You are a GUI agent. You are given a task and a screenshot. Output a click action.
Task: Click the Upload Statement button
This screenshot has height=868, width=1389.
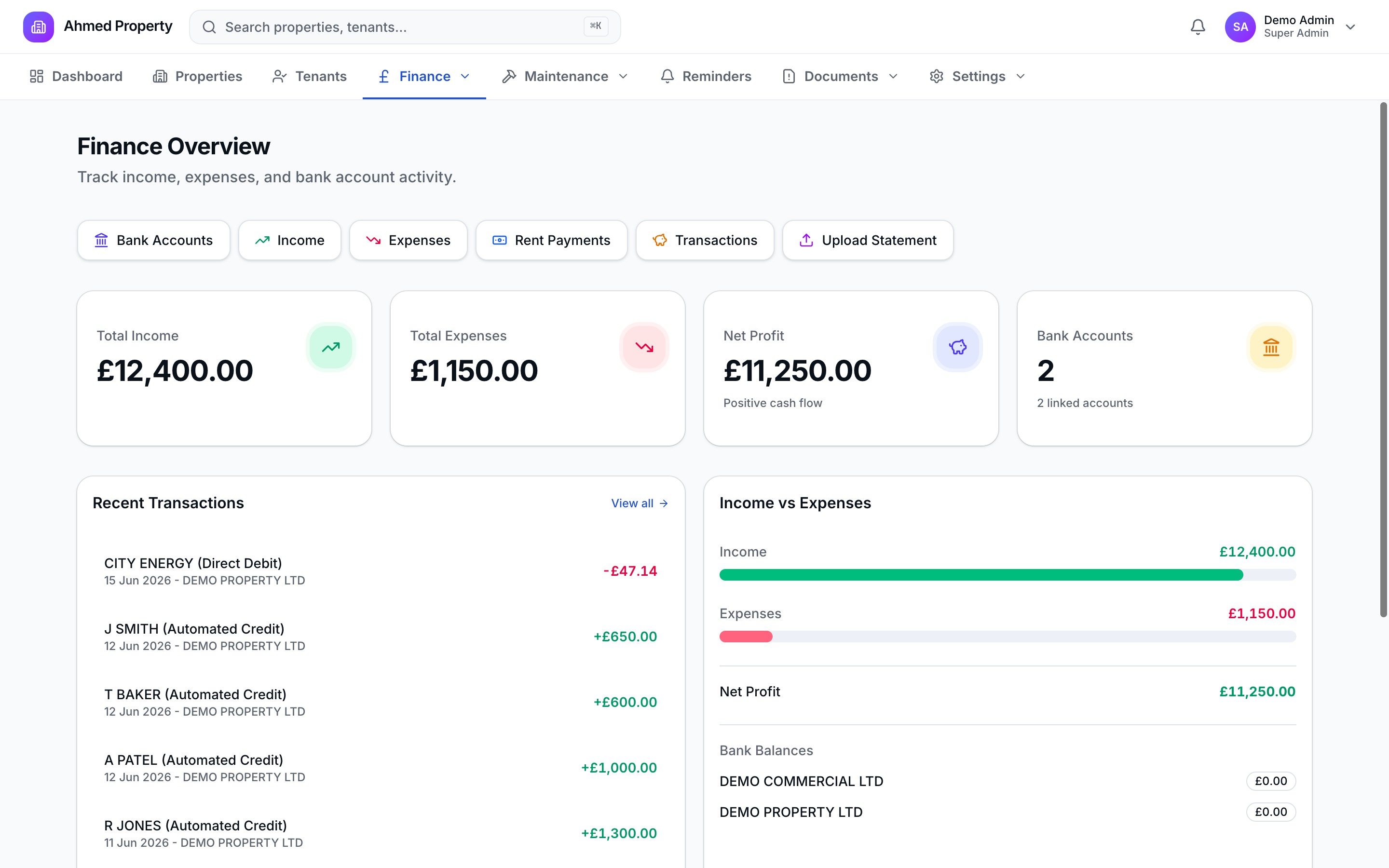[x=868, y=240]
